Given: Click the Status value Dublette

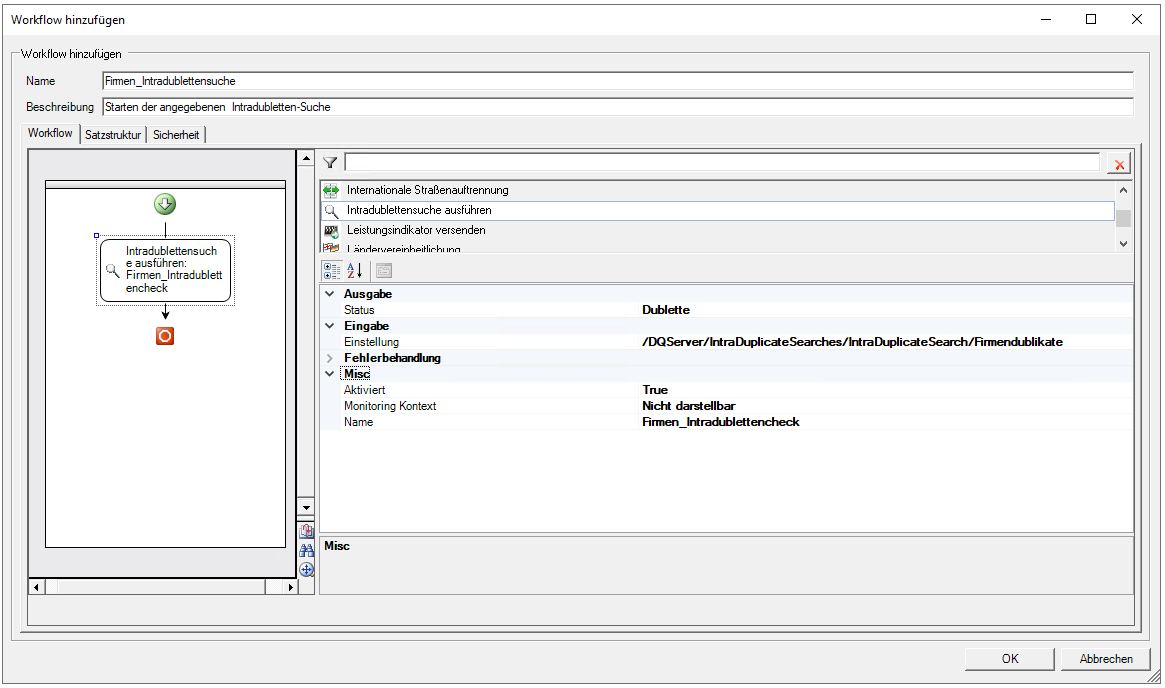Looking at the screenshot, I should point(666,310).
